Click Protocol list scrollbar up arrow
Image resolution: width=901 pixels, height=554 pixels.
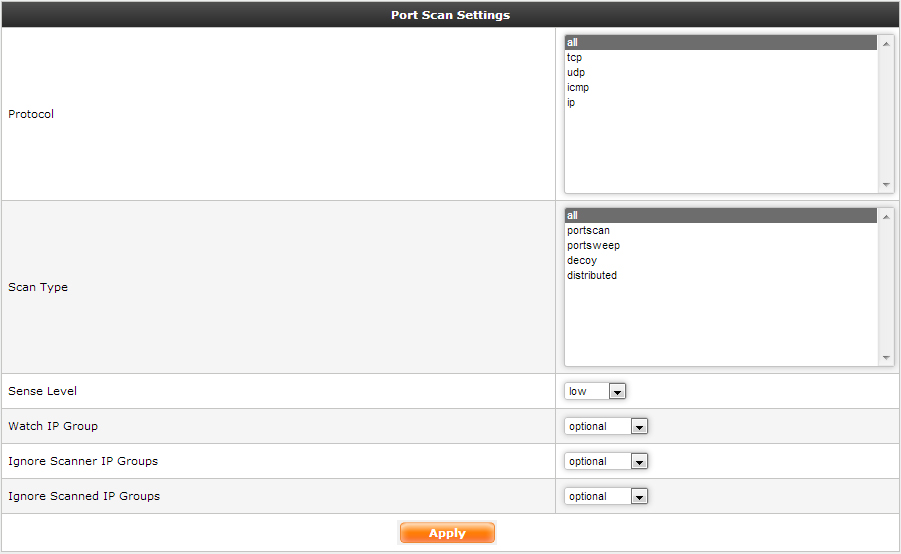[x=887, y=43]
